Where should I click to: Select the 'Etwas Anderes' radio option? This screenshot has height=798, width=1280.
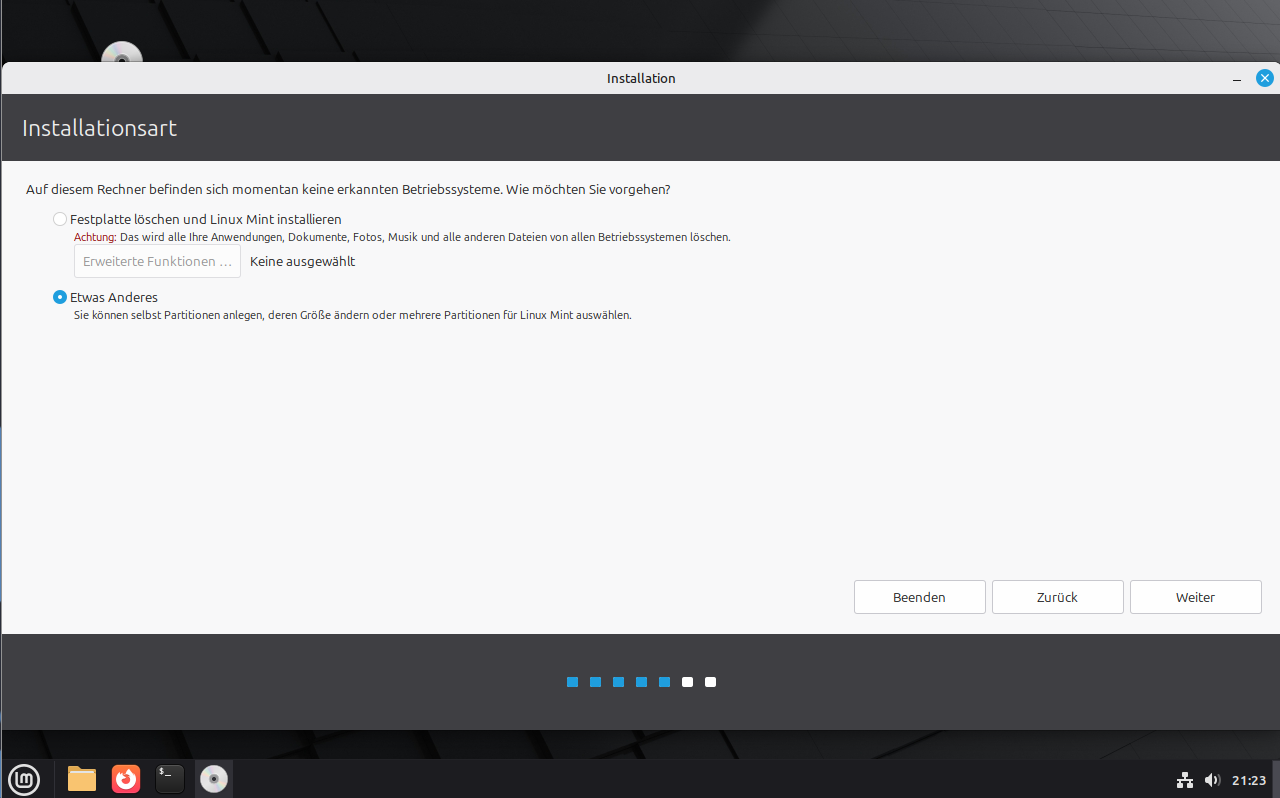61,297
